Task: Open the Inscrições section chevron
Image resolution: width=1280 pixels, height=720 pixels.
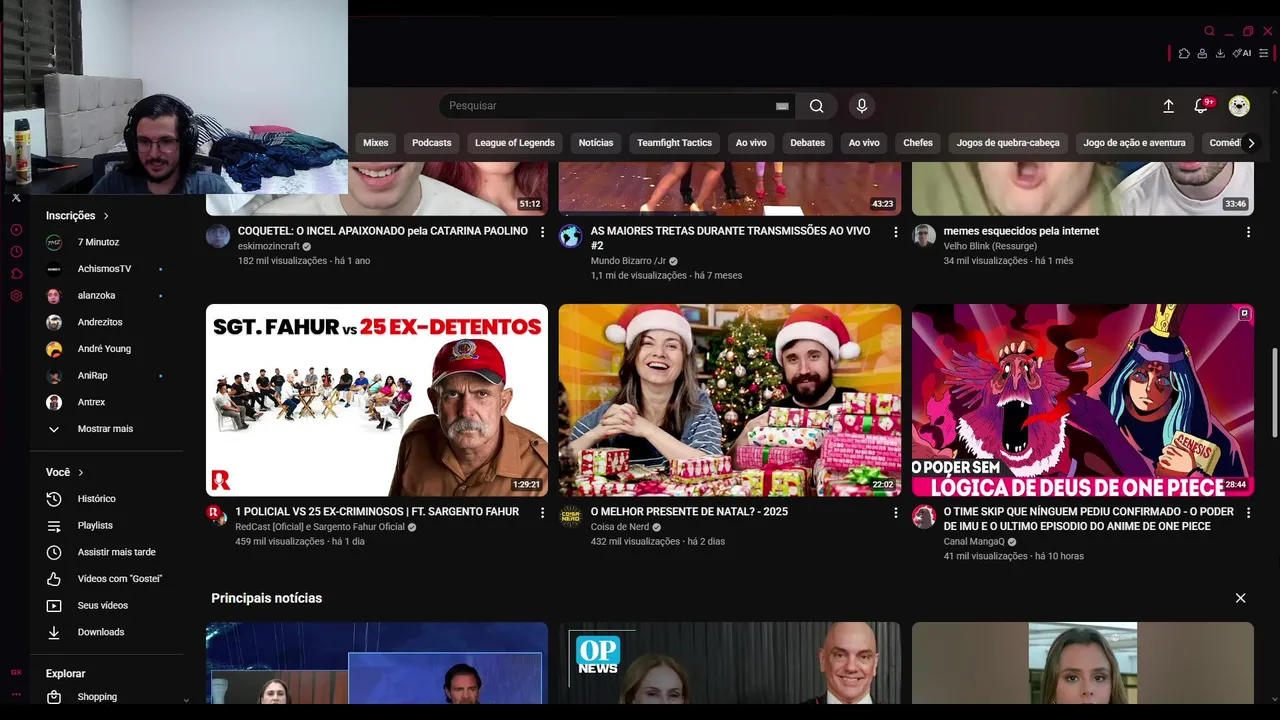Action: [106, 216]
